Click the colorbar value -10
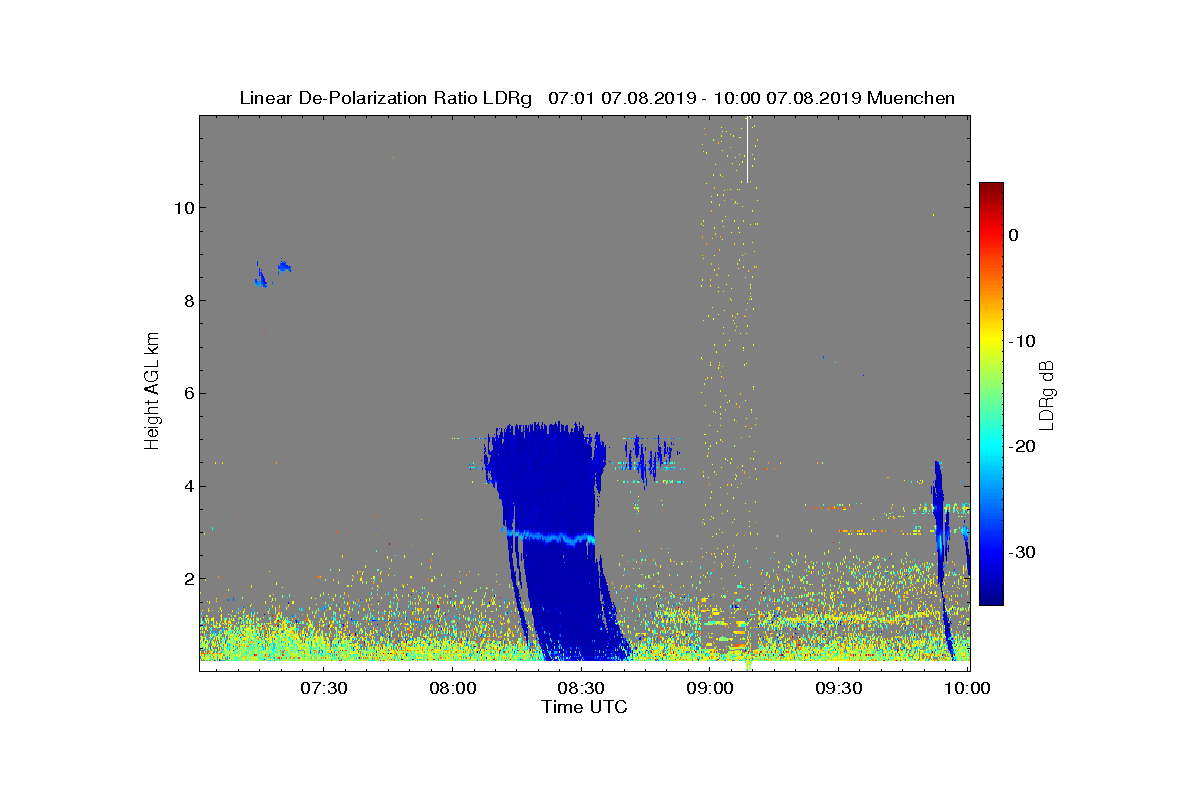 [x=1022, y=341]
